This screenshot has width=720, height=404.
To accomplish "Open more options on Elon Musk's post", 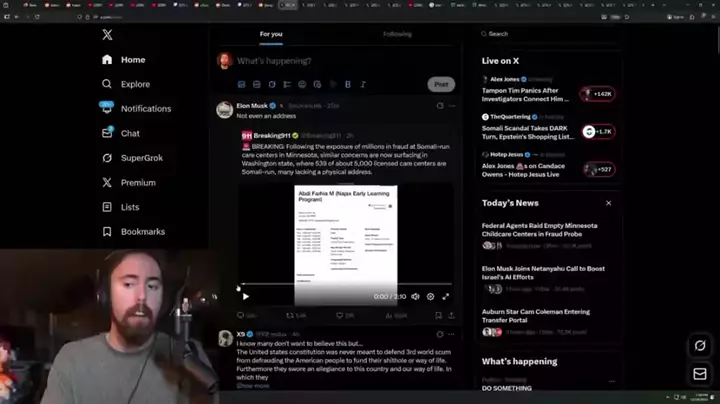I will pyautogui.click(x=452, y=105).
